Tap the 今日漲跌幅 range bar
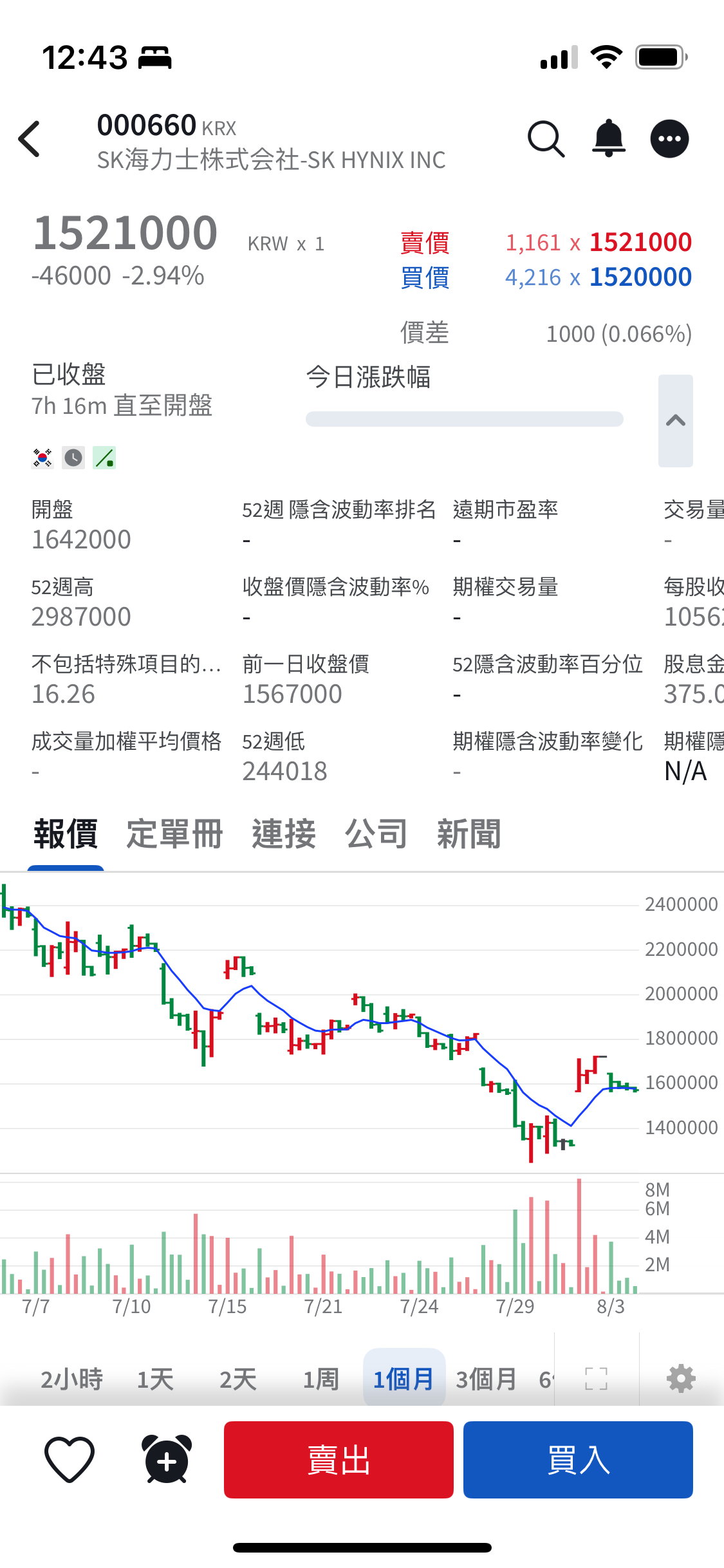Image resolution: width=724 pixels, height=1568 pixels. click(x=465, y=419)
